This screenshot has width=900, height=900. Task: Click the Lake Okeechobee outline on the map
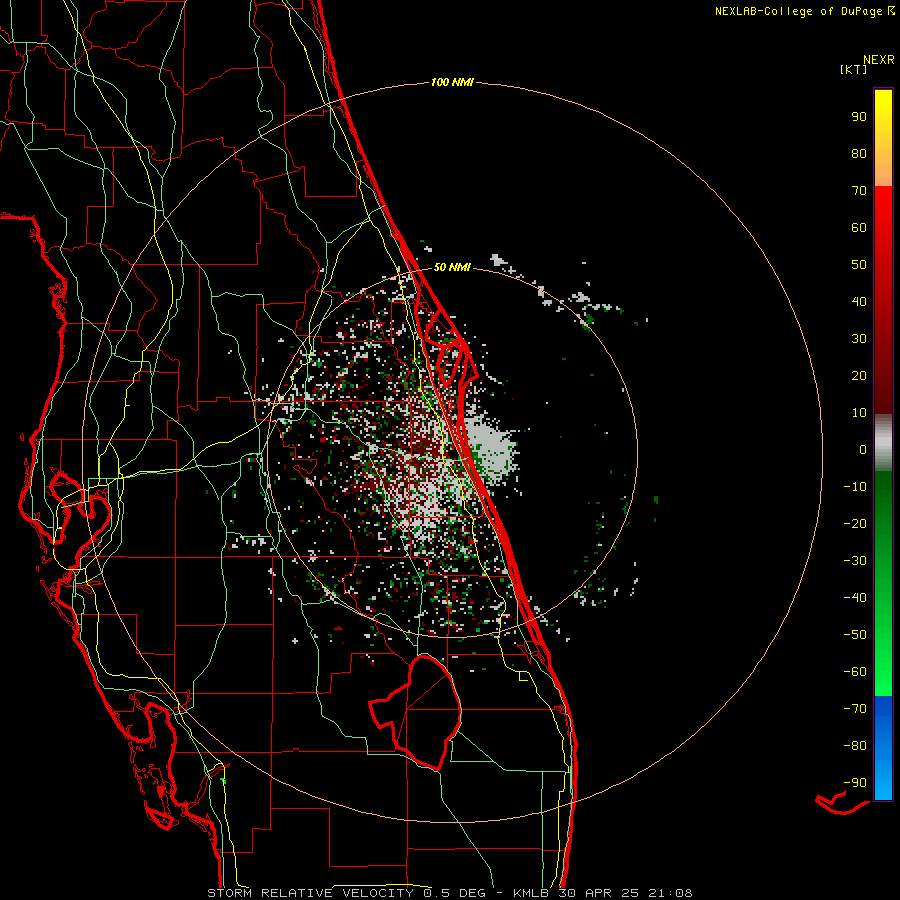tap(416, 712)
